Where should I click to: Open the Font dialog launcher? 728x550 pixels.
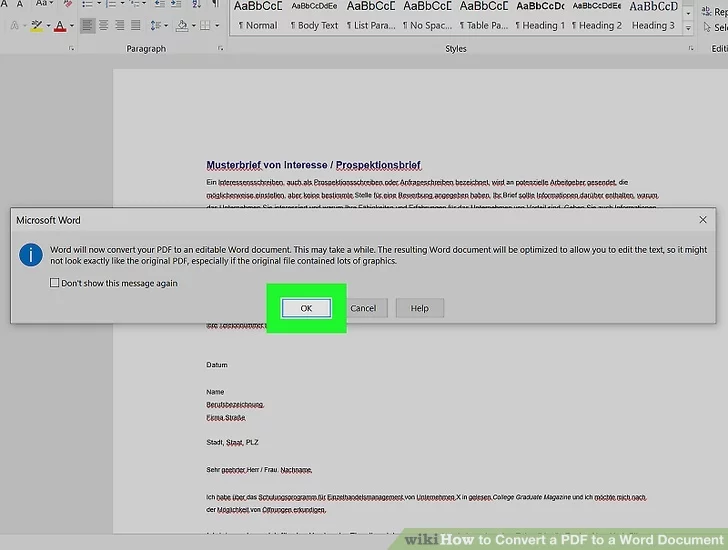click(71, 48)
